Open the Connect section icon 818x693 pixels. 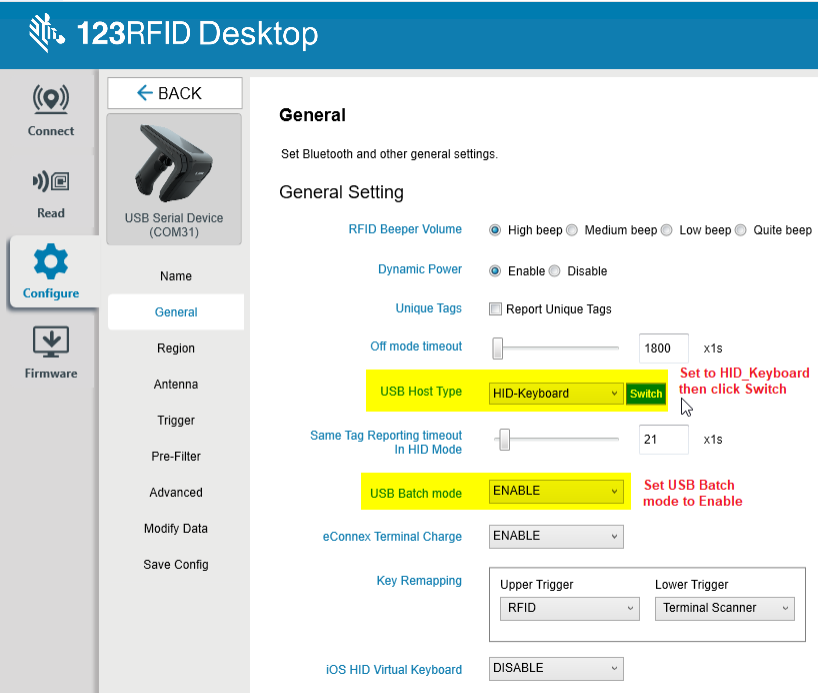[x=51, y=99]
